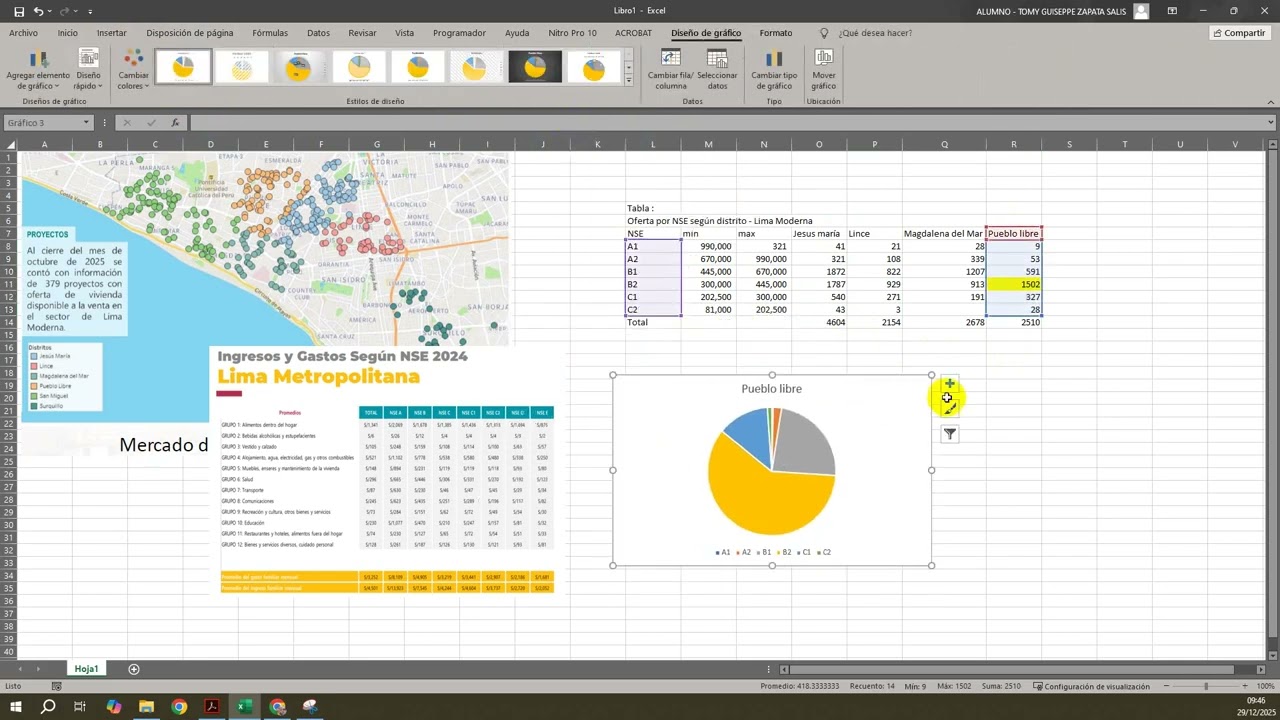Click the Select All corner triangle
Image resolution: width=1280 pixels, height=720 pixels.
pos(9,145)
